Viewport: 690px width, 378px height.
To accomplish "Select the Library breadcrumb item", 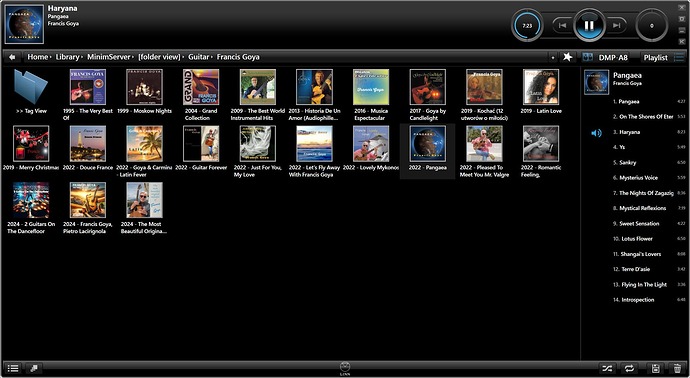I will pyautogui.click(x=67, y=57).
